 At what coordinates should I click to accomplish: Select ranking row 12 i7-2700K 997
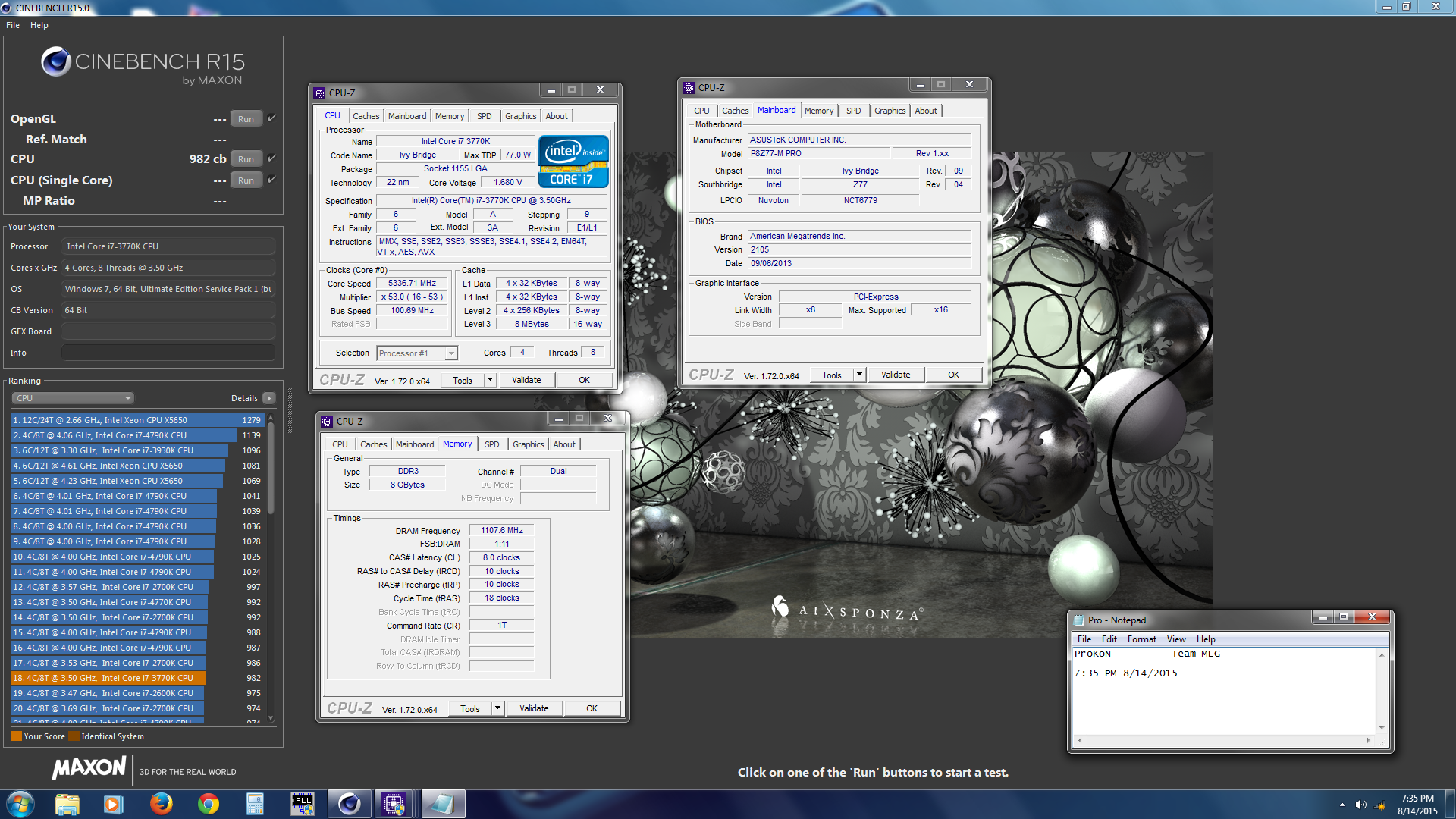(x=136, y=587)
